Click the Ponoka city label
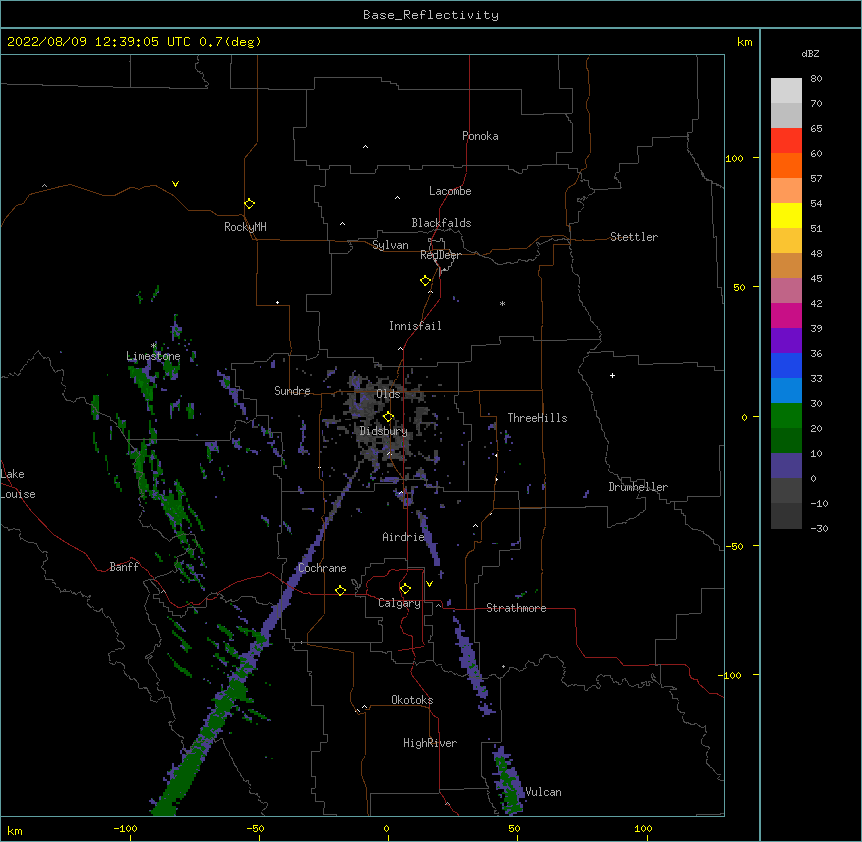The image size is (862, 842). [480, 136]
